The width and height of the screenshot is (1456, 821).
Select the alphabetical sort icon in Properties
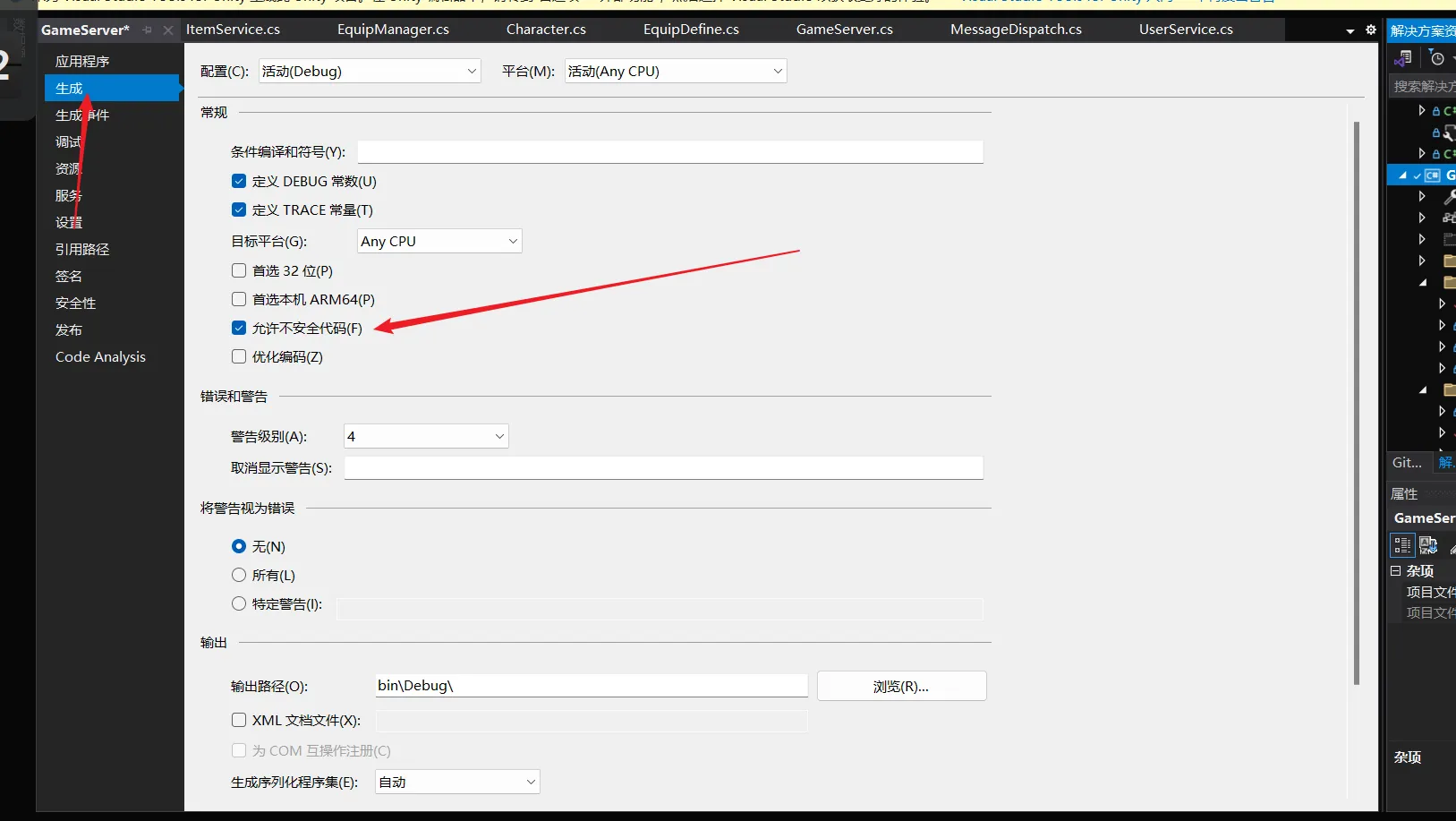(x=1428, y=544)
